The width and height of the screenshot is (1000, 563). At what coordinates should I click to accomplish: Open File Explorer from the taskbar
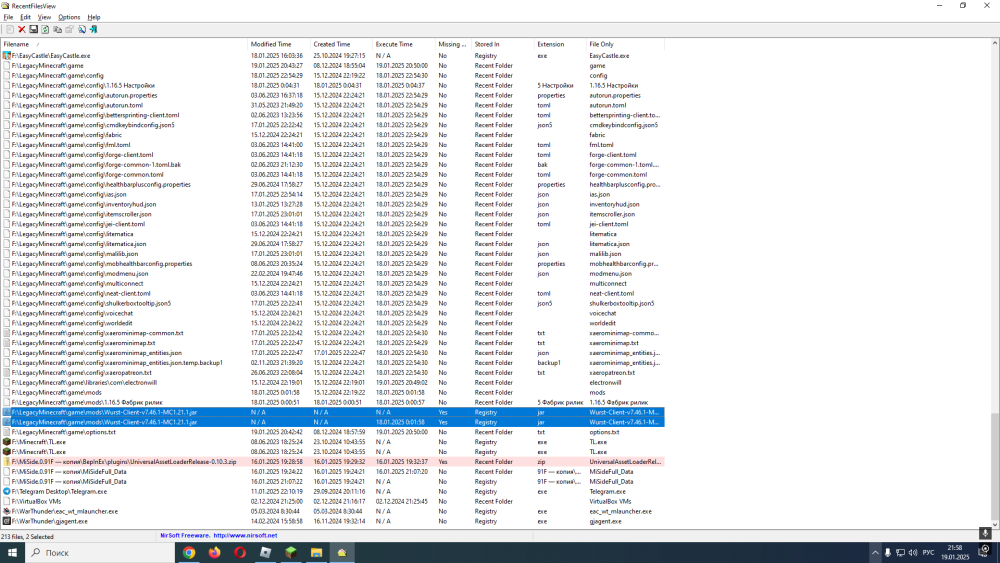pyautogui.click(x=316, y=553)
